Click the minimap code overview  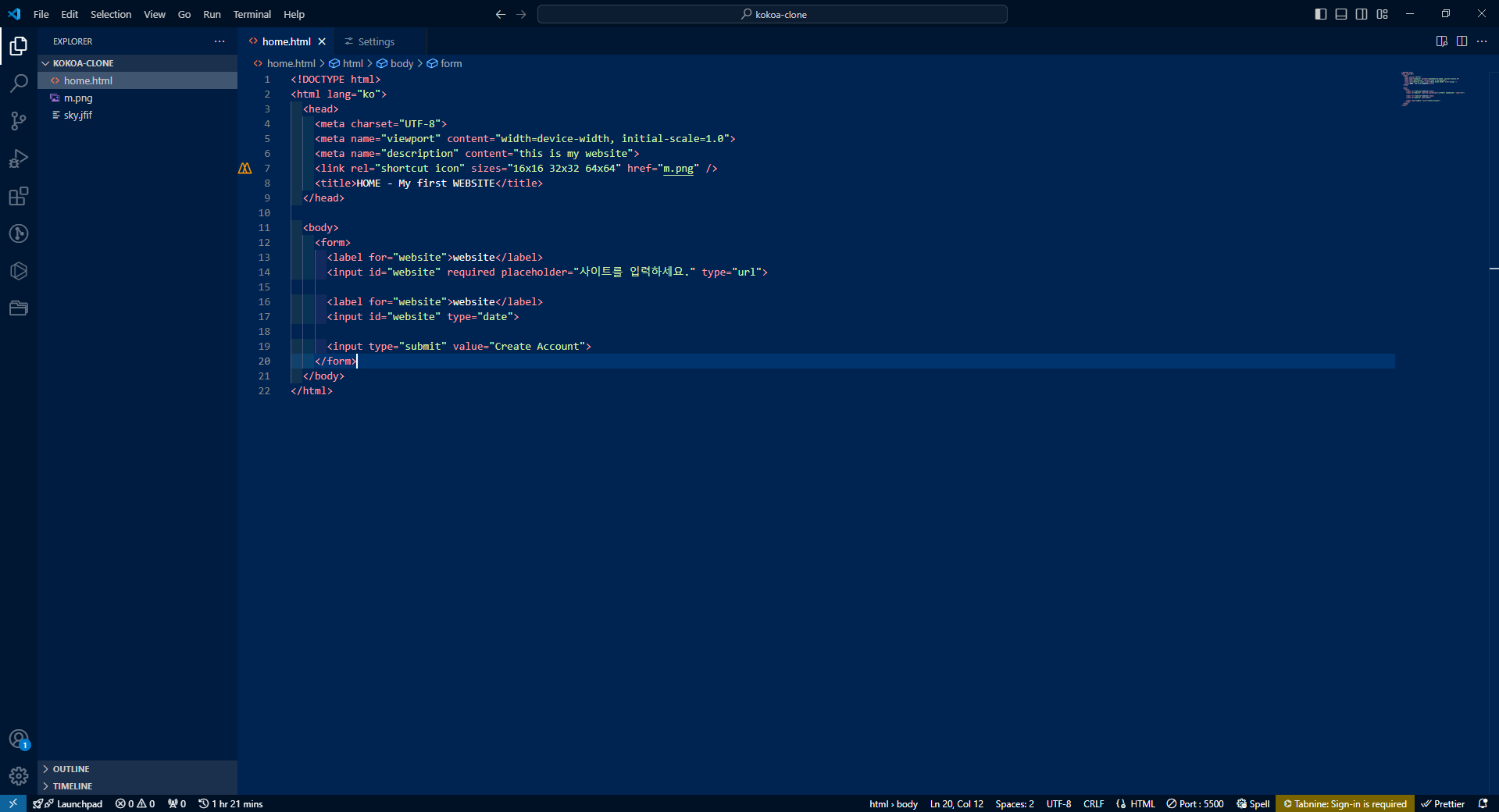point(1433,88)
